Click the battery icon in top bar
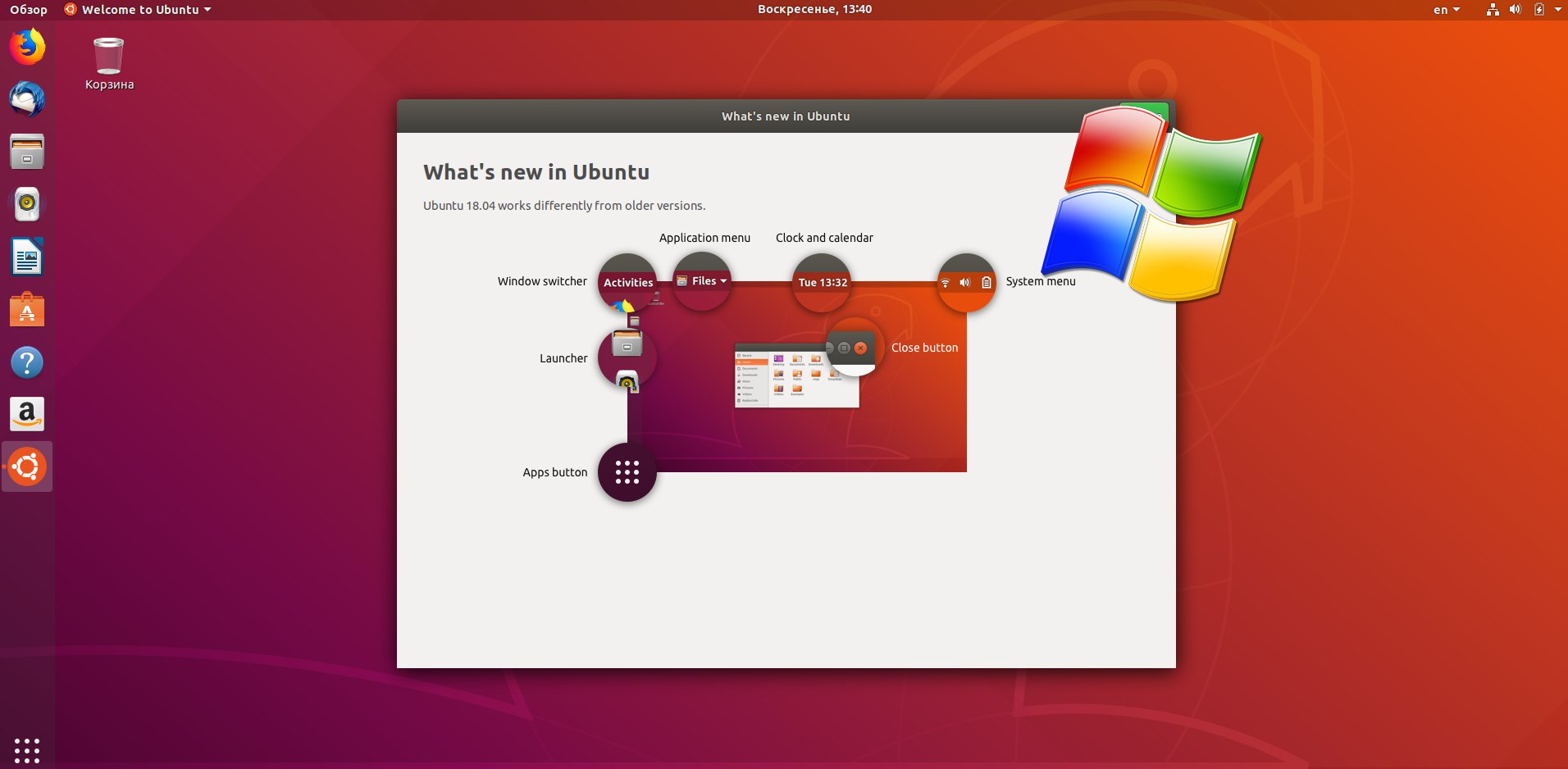1568x769 pixels. click(1539, 10)
